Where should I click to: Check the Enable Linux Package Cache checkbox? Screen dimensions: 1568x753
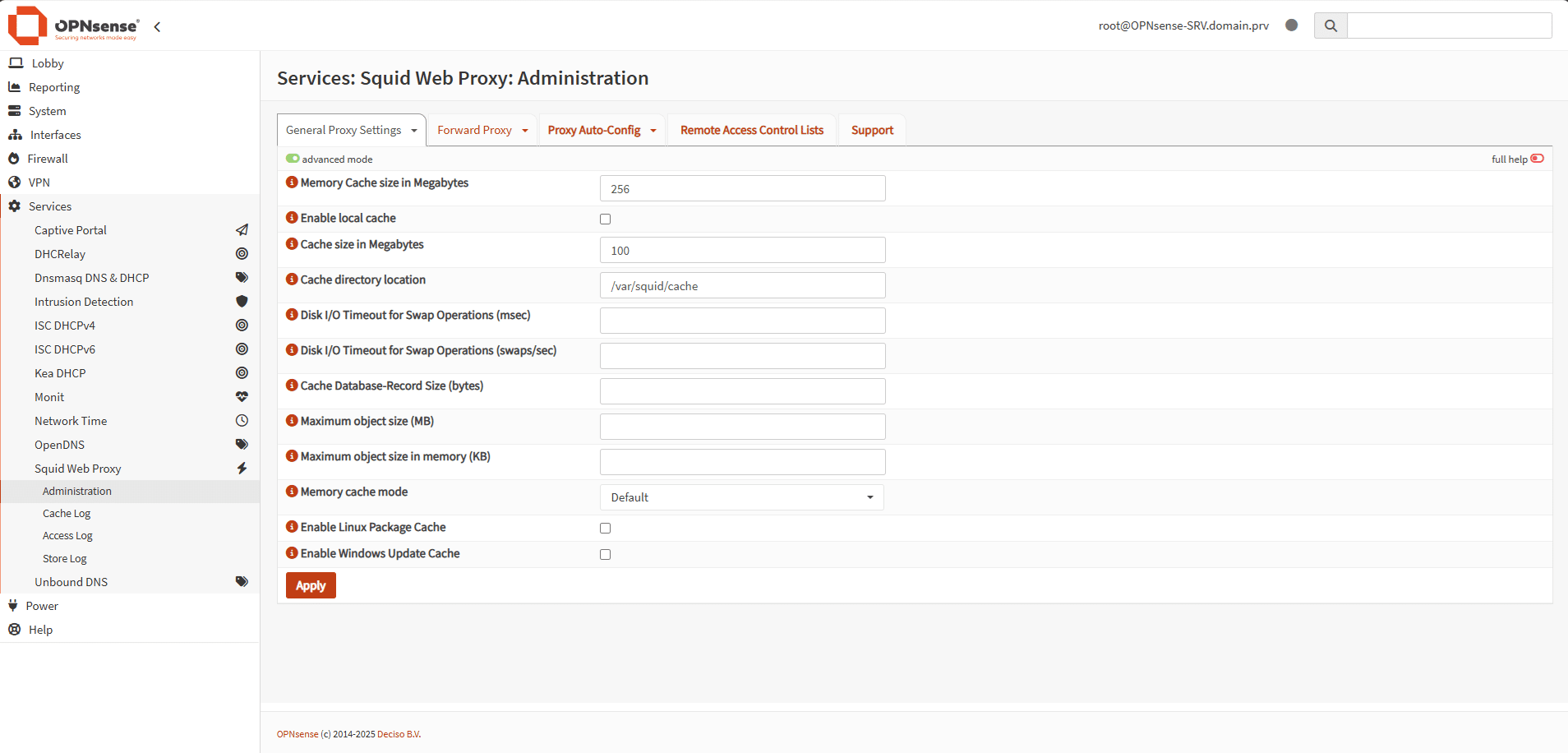(x=606, y=528)
